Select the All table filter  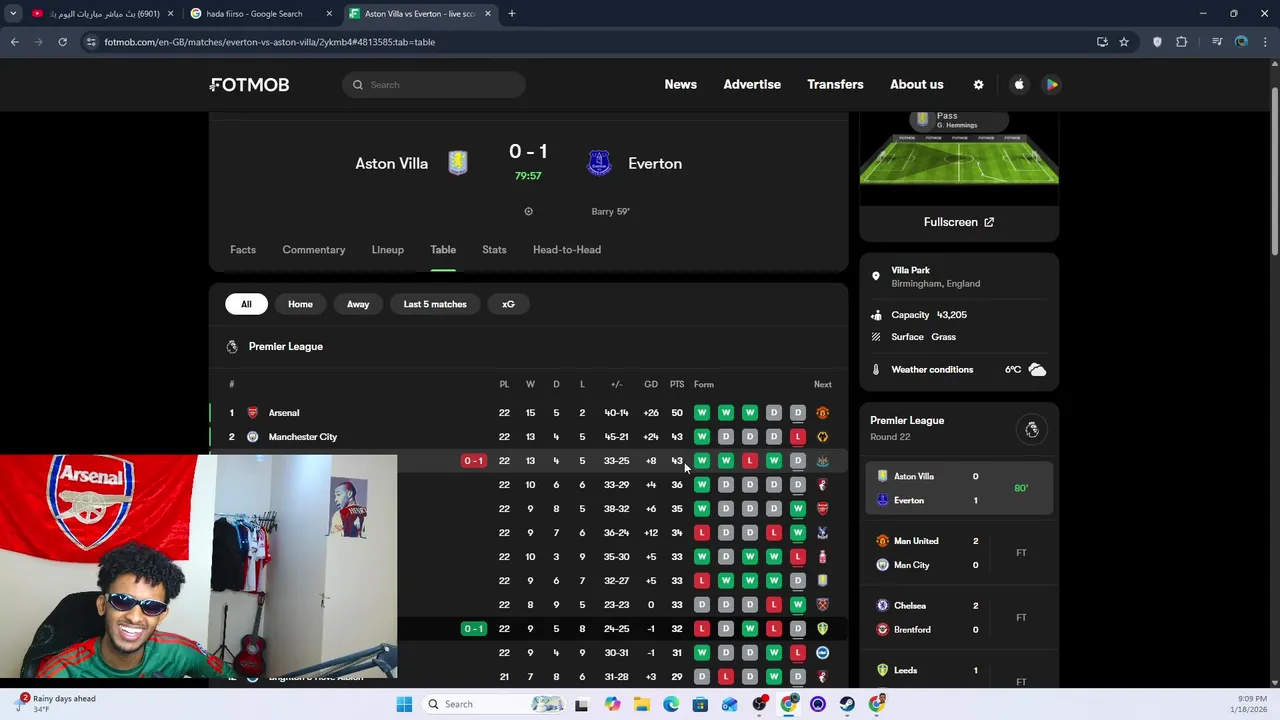click(x=246, y=304)
